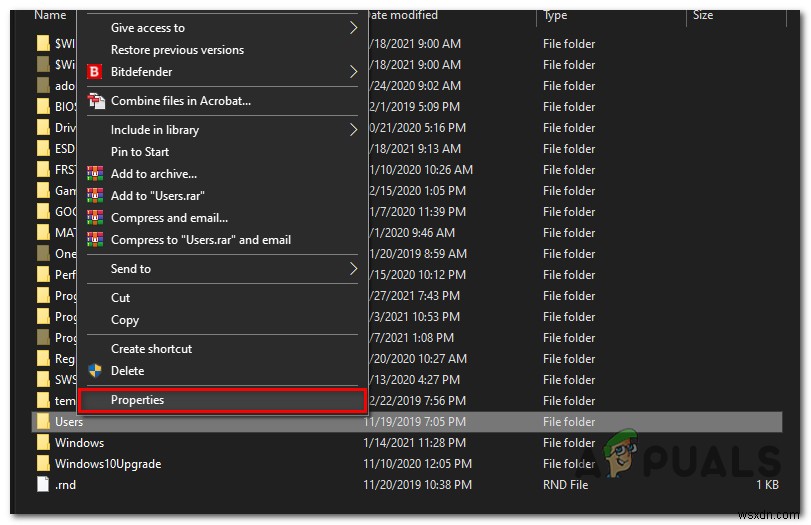
Task: Select the Users folder name
Action: pyautogui.click(x=69, y=422)
